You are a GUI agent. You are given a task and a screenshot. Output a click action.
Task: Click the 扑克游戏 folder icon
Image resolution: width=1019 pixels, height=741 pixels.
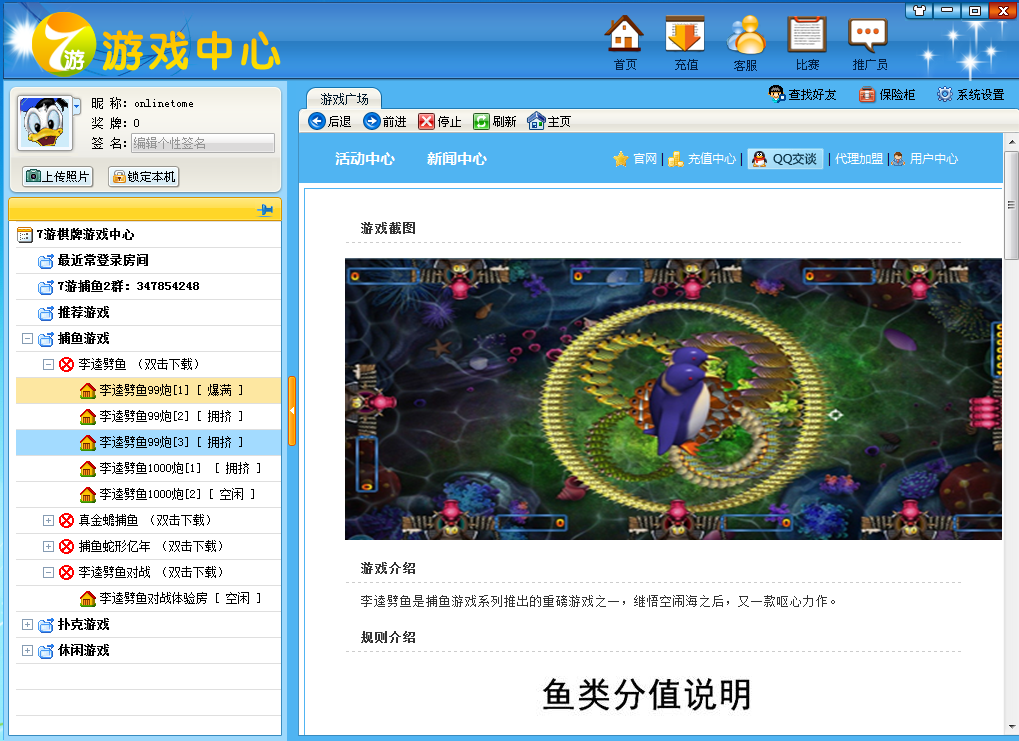[x=45, y=625]
